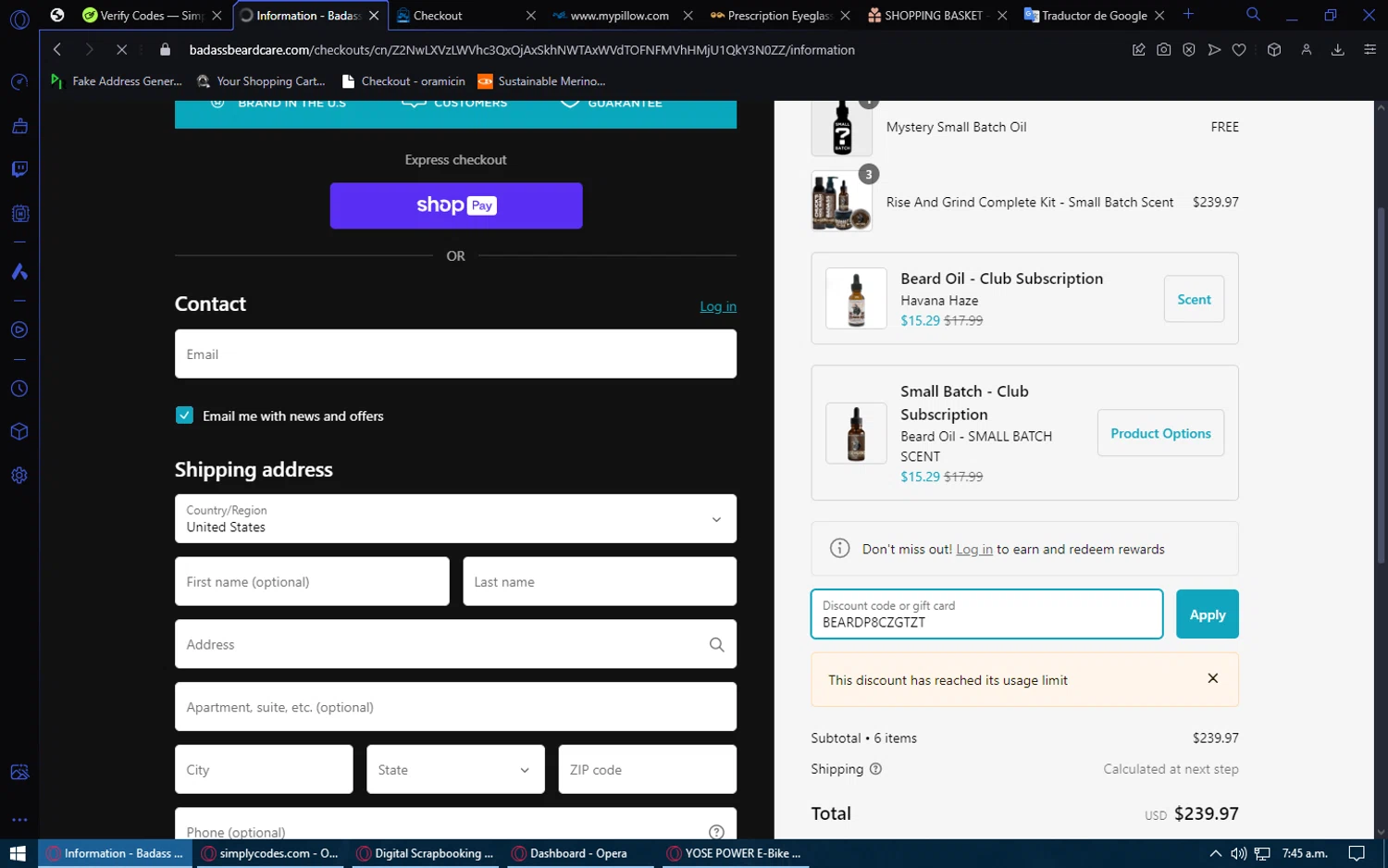Image resolution: width=1388 pixels, height=868 pixels.
Task: Click the three-dot sidebar setup icon
Action: coord(19,820)
